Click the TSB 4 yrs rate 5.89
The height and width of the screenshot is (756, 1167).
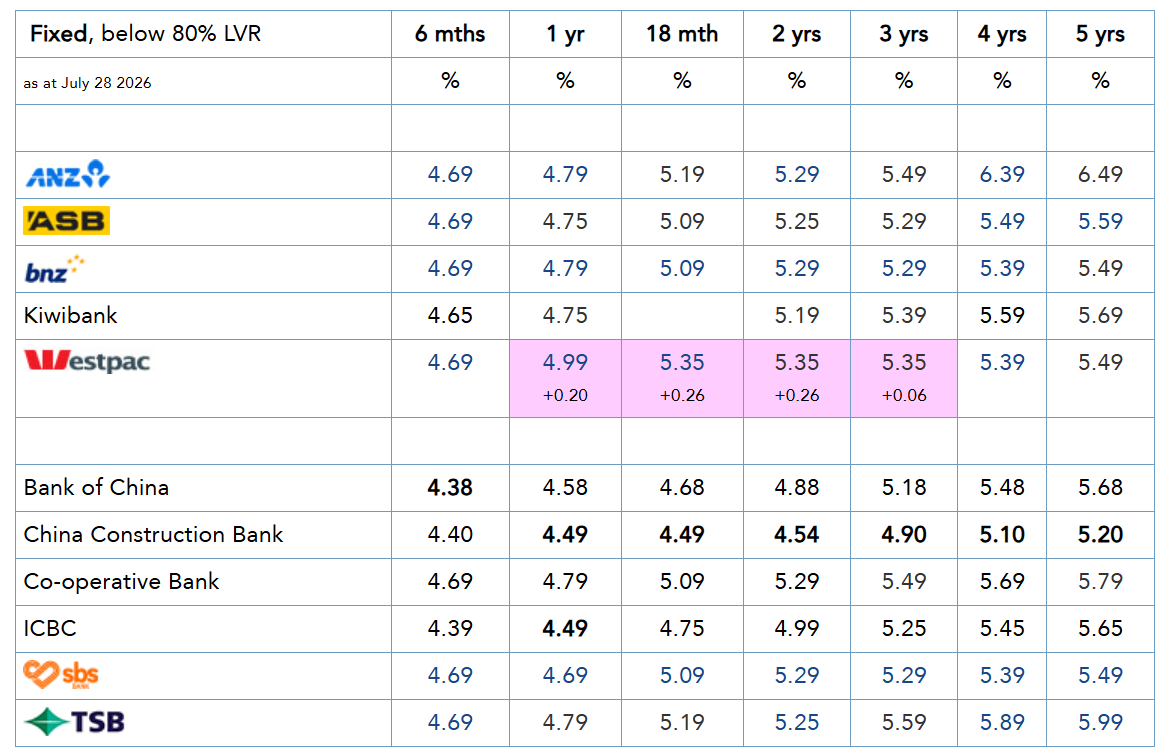(x=1002, y=722)
